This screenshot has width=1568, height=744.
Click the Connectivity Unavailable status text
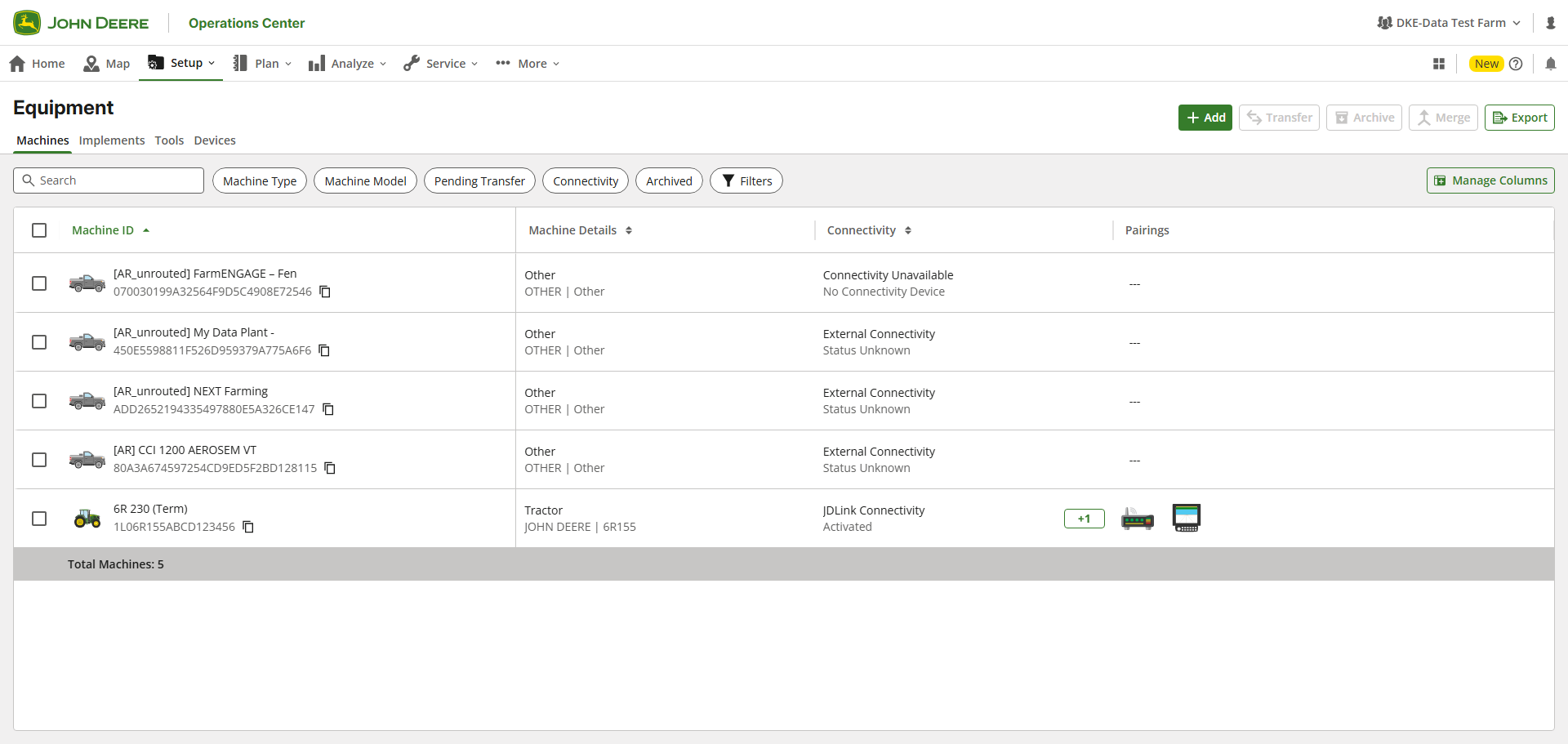(888, 275)
